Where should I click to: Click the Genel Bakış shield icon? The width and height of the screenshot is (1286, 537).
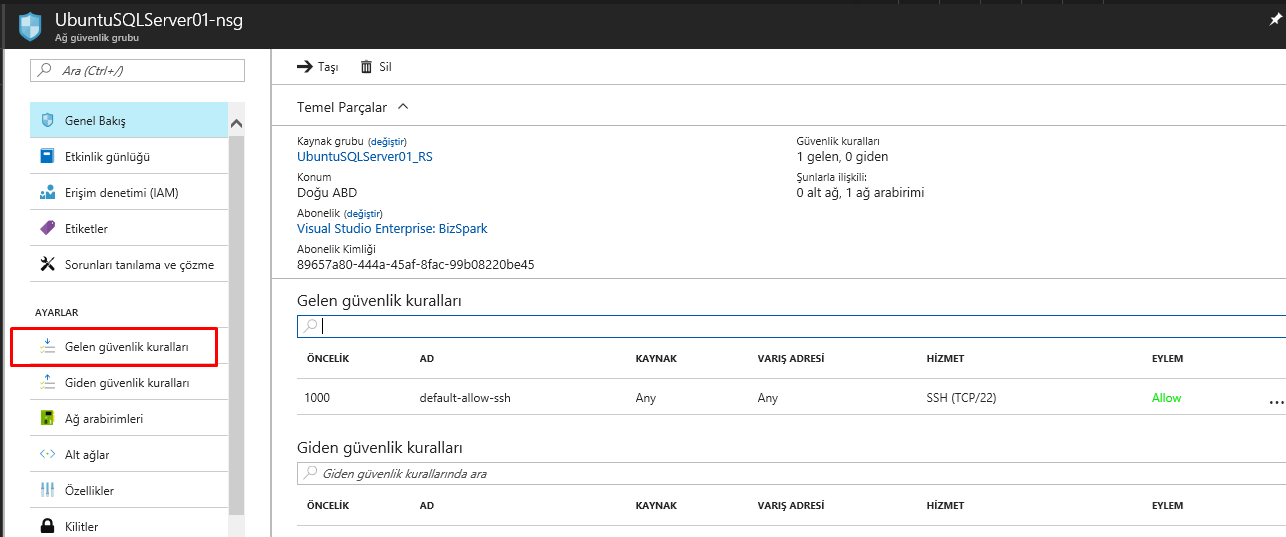47,121
